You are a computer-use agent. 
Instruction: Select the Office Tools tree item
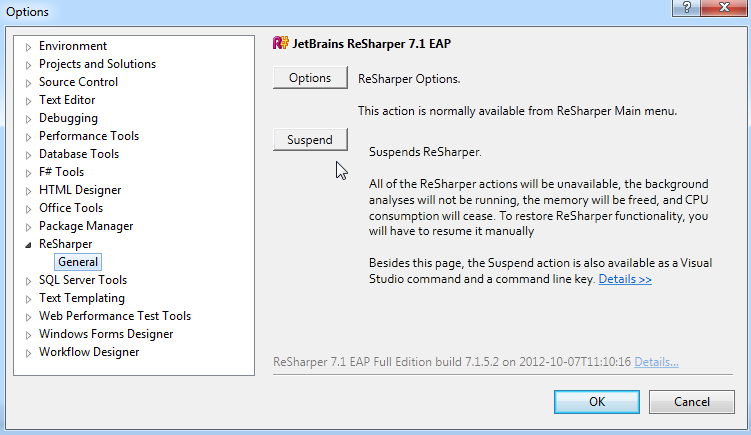(71, 208)
